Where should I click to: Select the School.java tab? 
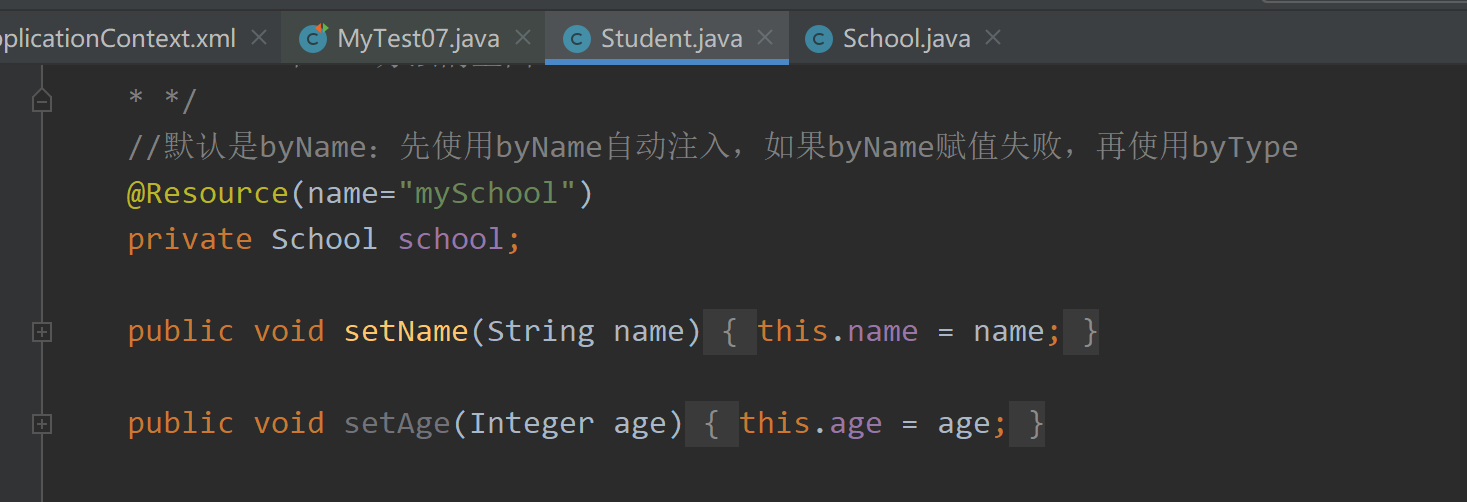(906, 39)
